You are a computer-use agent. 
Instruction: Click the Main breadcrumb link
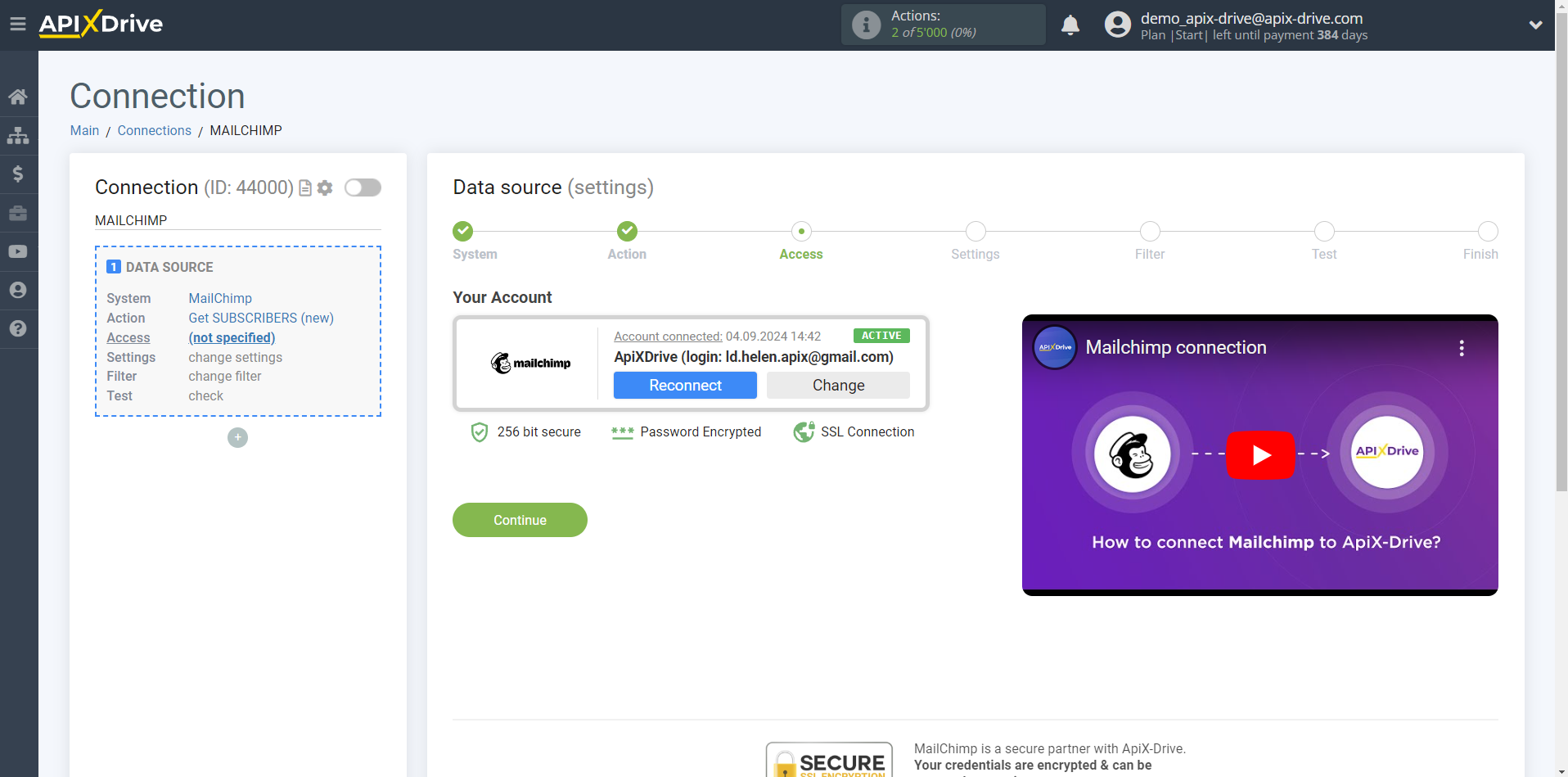tap(84, 130)
